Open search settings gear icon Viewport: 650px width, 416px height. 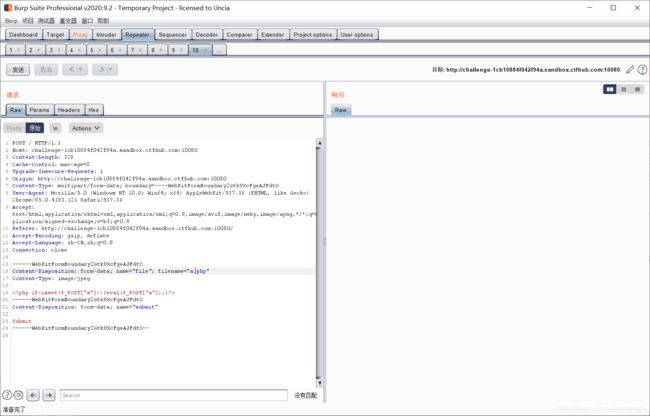(19, 395)
